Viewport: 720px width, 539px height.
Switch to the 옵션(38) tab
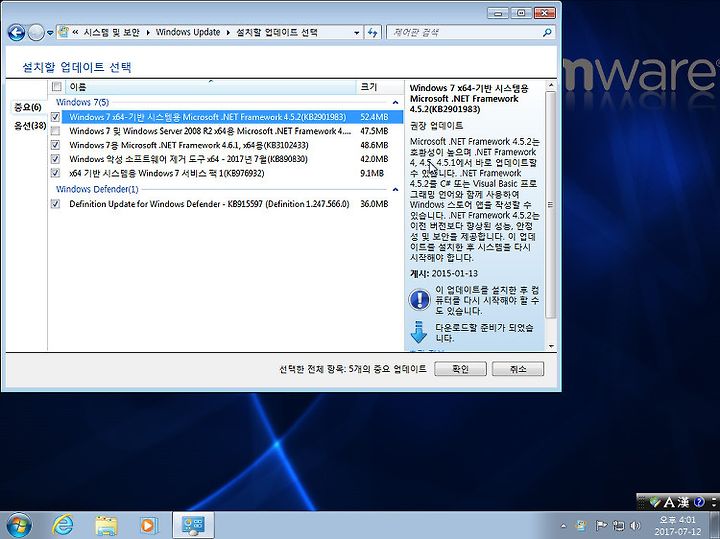click(x=29, y=125)
